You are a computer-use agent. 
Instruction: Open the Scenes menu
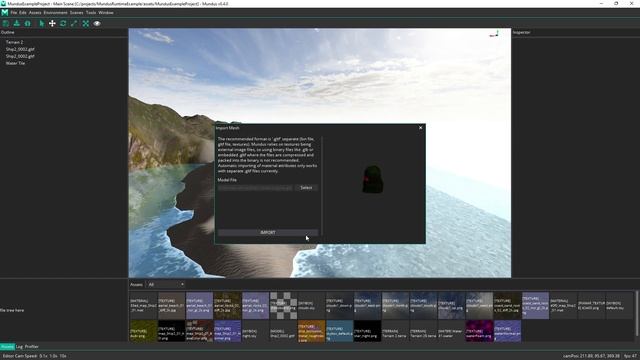pyautogui.click(x=77, y=13)
